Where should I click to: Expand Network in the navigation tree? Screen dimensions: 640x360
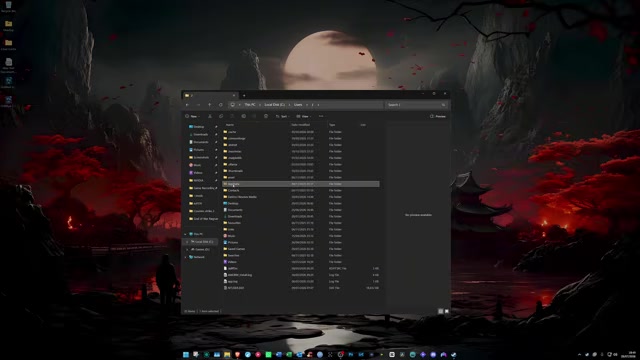[x=185, y=257]
